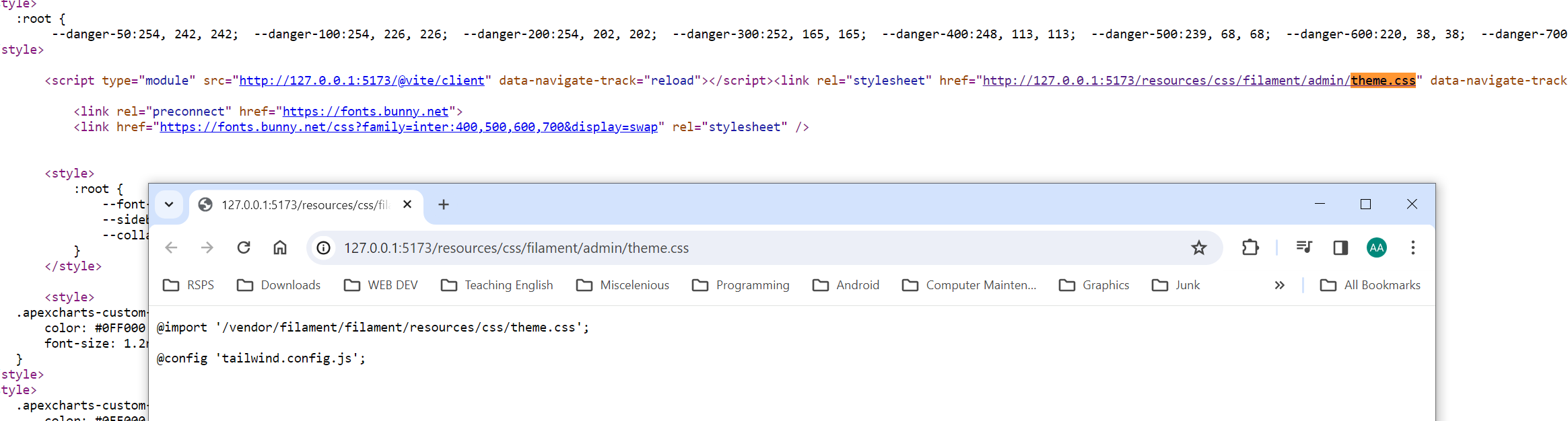Open the fonts.bunny.net preconnect link

(x=366, y=112)
